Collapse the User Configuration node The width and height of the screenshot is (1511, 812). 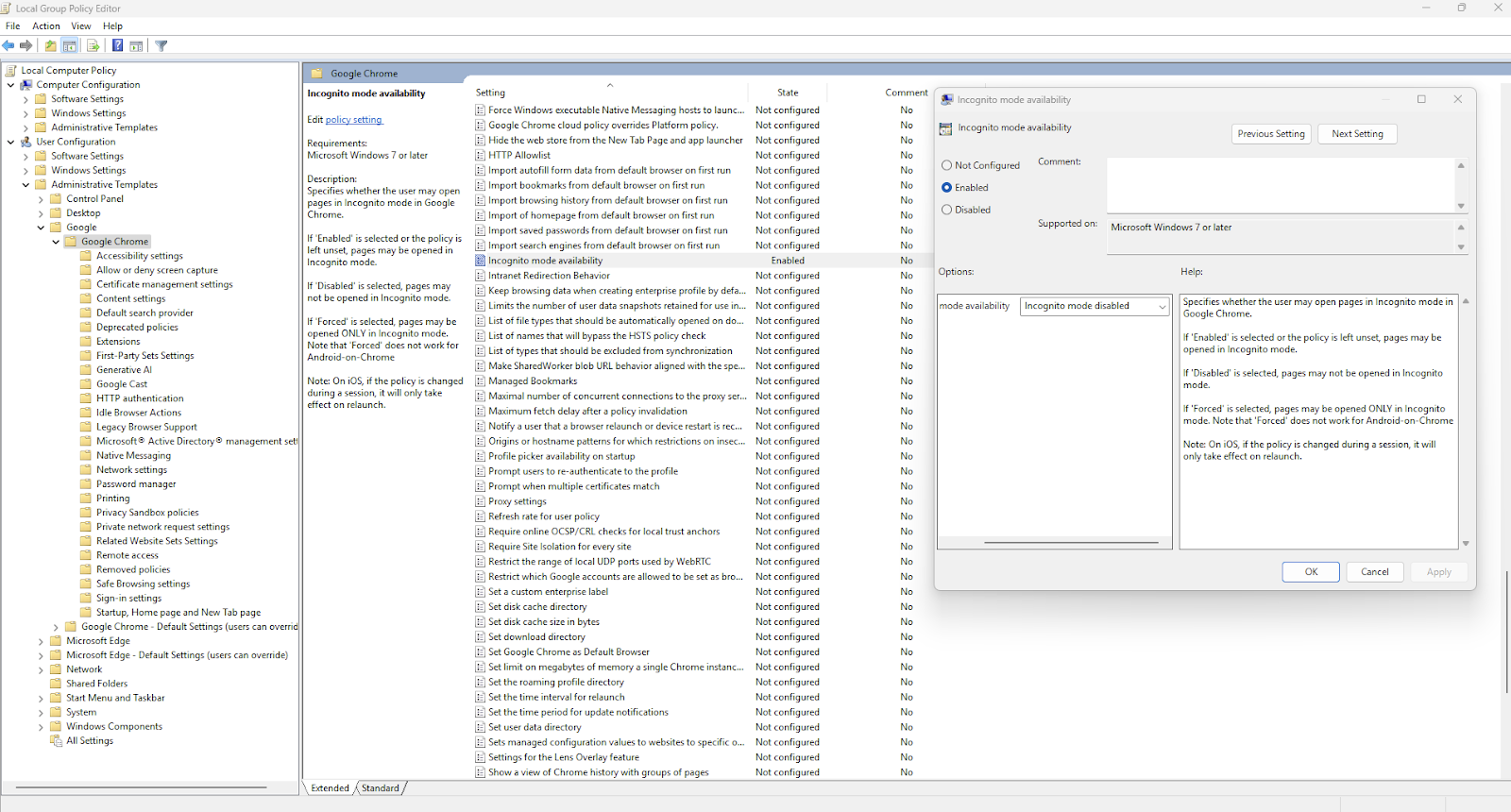(11, 142)
